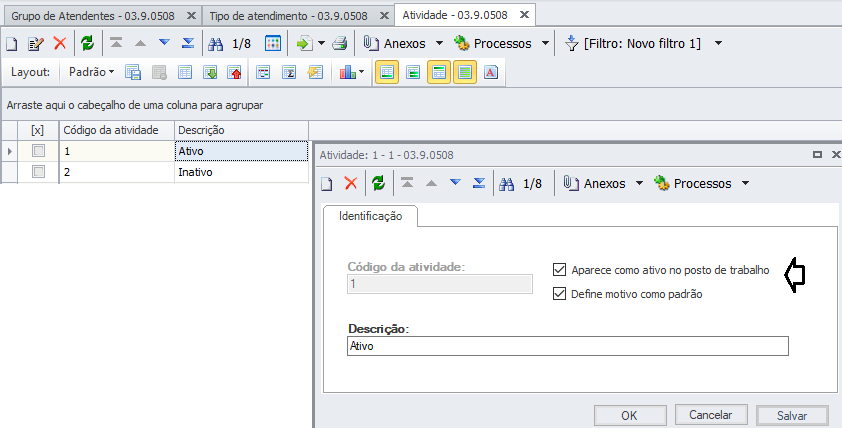Image resolution: width=842 pixels, height=428 pixels.
Task: Click the column chooser icon after red-arrow icon
Action: tap(263, 72)
